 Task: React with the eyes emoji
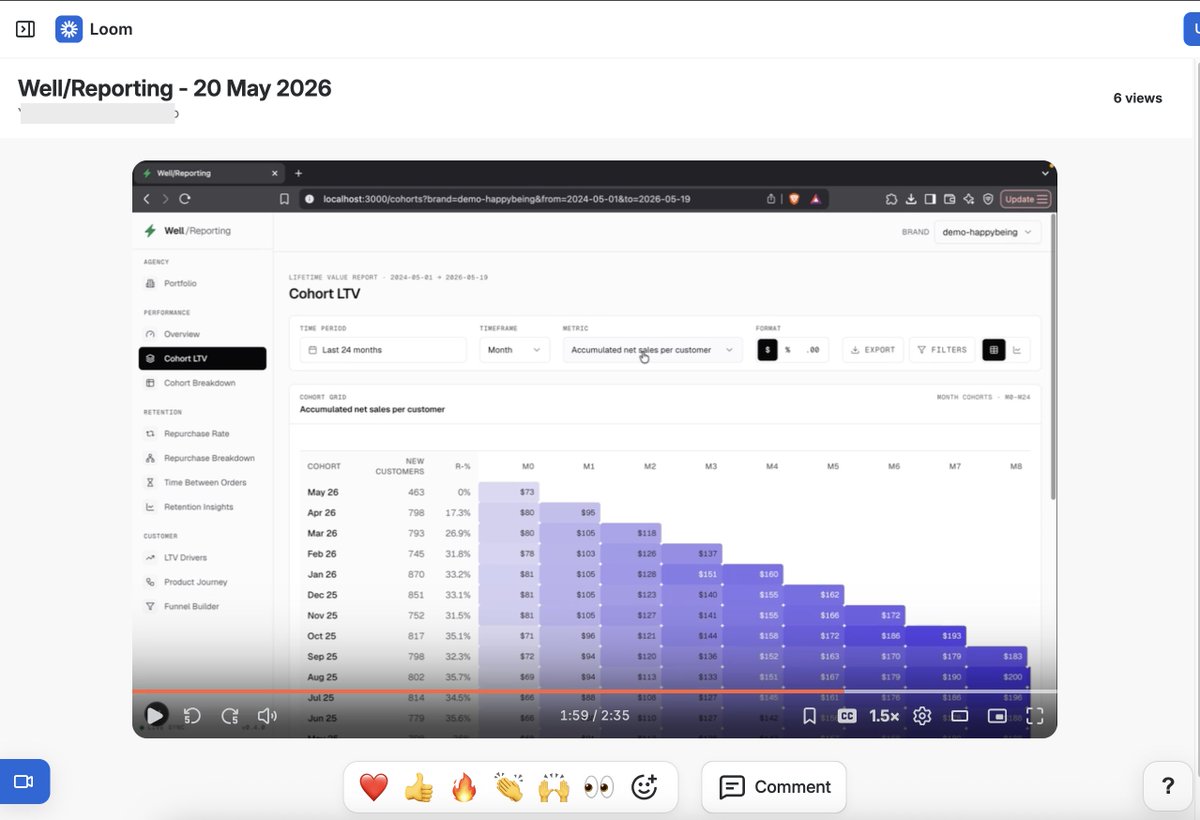[599, 788]
